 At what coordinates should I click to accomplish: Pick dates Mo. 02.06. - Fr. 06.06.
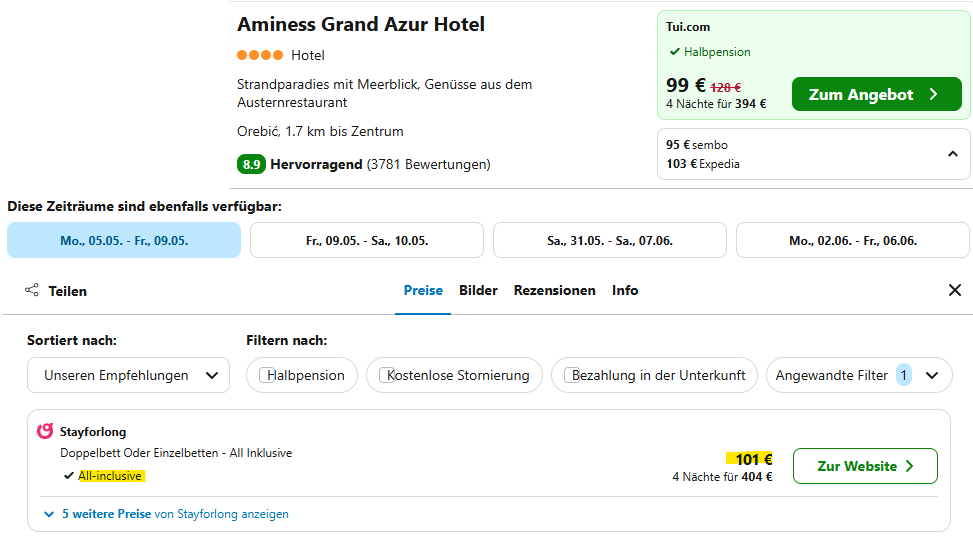(x=853, y=240)
